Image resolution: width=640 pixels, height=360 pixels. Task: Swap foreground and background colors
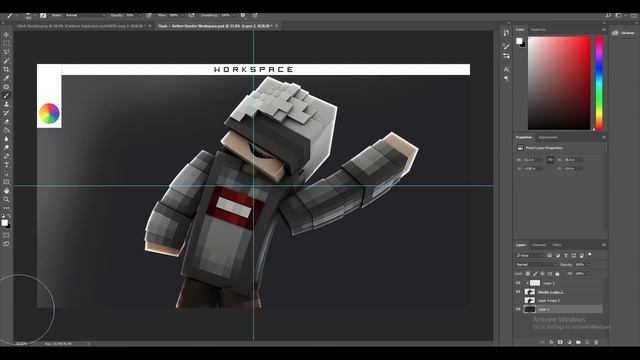[9, 216]
